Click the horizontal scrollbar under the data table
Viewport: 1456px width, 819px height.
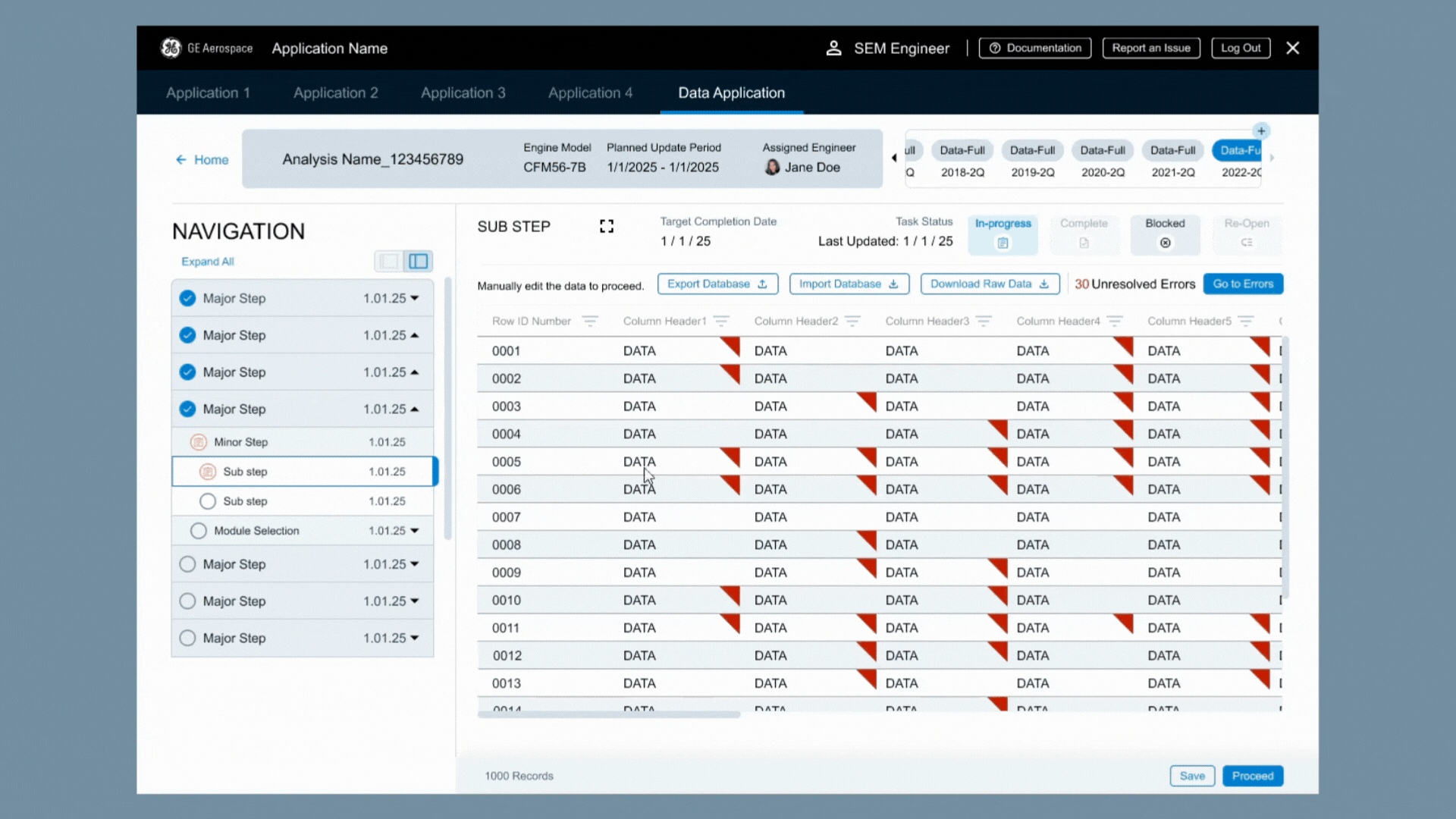(x=608, y=714)
